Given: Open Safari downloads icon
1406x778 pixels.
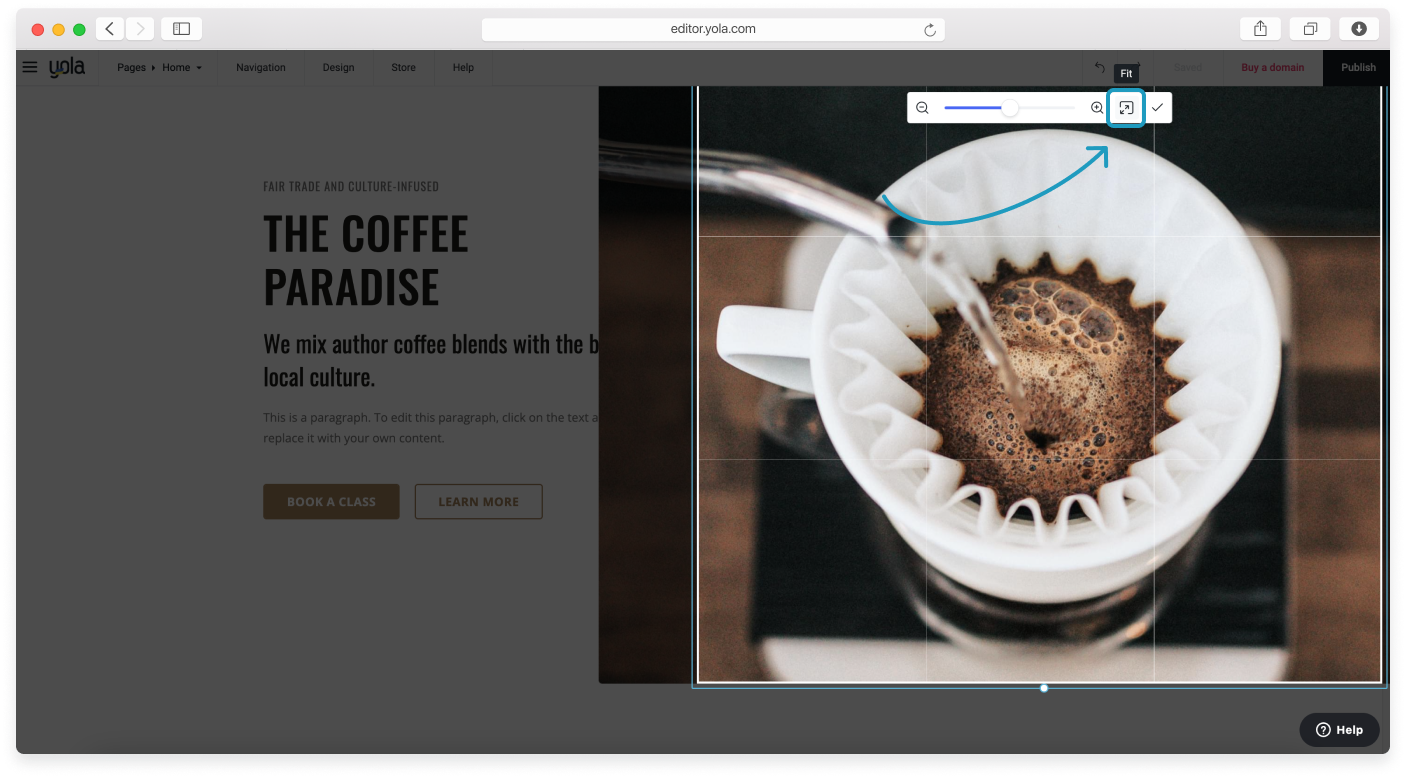Looking at the screenshot, I should point(1358,29).
